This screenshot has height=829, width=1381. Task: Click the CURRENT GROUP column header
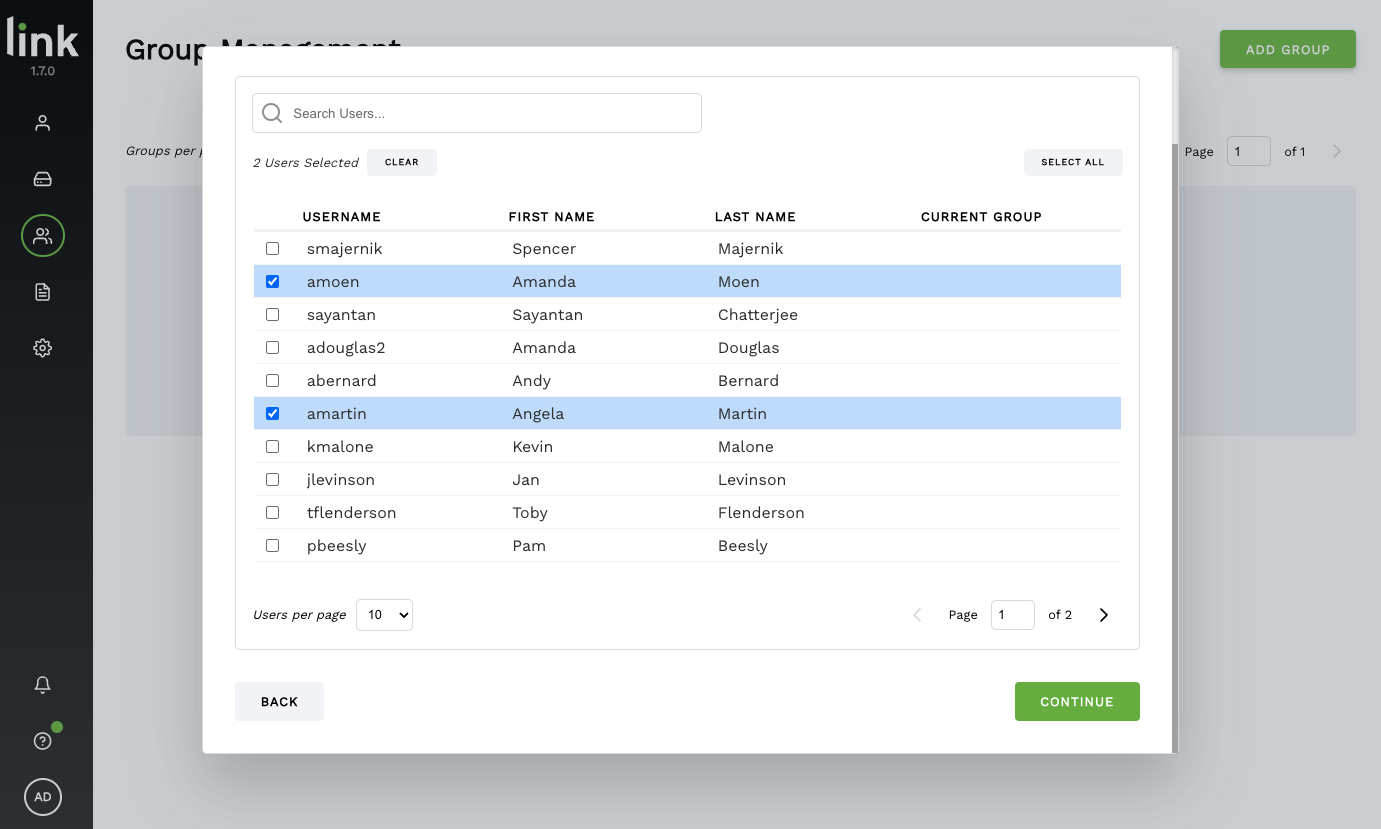tap(981, 217)
